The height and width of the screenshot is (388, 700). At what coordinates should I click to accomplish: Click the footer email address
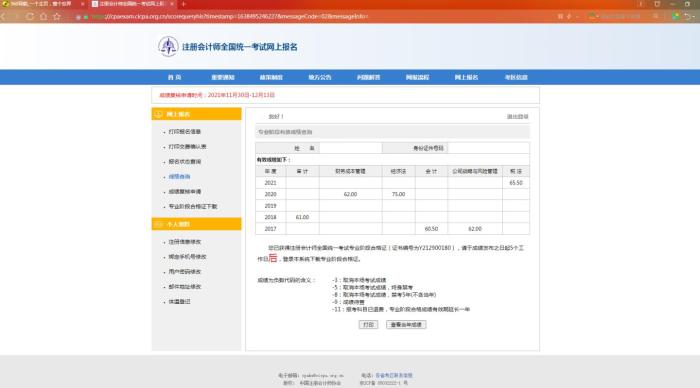[x=323, y=375]
